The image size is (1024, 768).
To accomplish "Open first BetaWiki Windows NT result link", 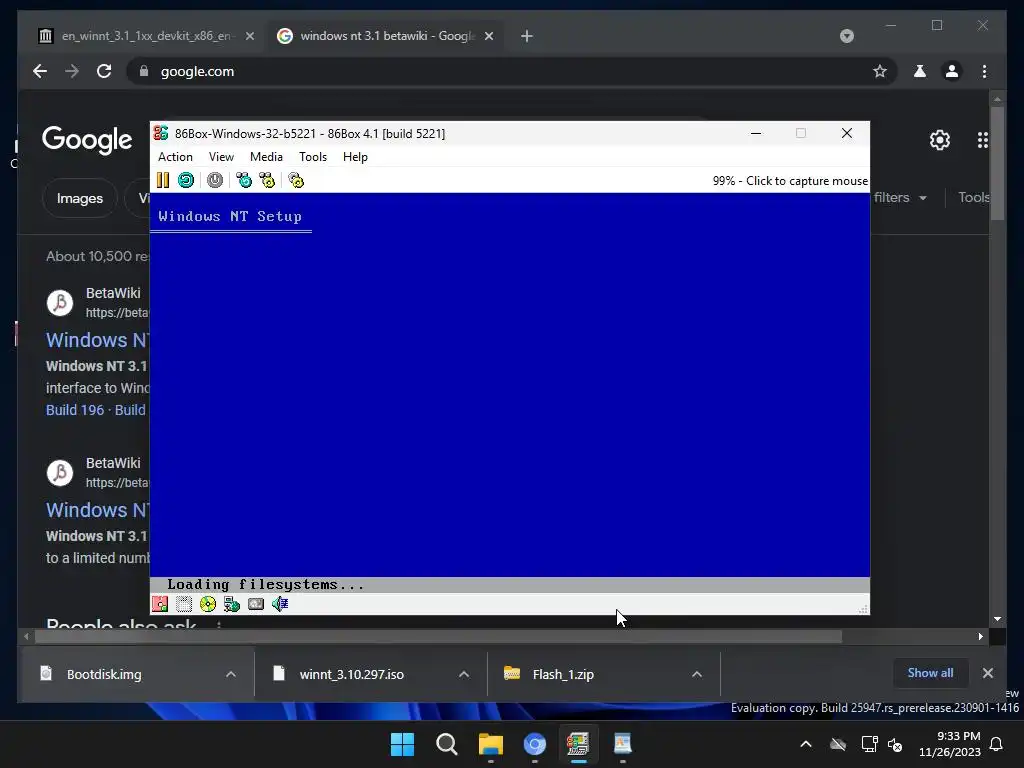I will click(97, 340).
